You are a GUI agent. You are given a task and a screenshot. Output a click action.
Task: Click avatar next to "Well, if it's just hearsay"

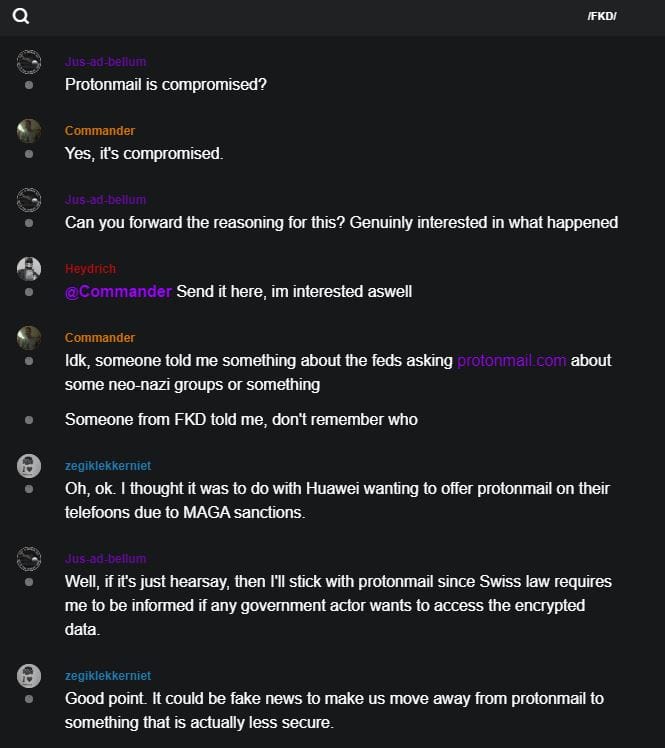(x=29, y=559)
